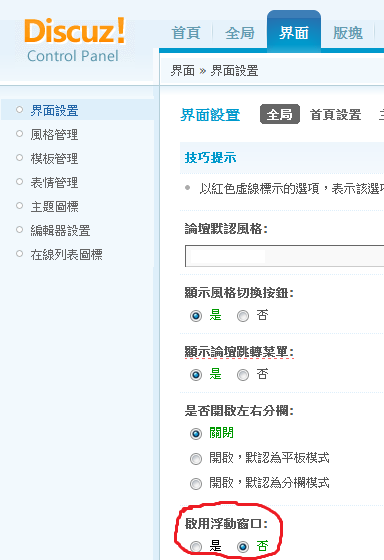Select 否 for 顯示論壇跳轉菜單
384x560 pixels.
coord(243,375)
